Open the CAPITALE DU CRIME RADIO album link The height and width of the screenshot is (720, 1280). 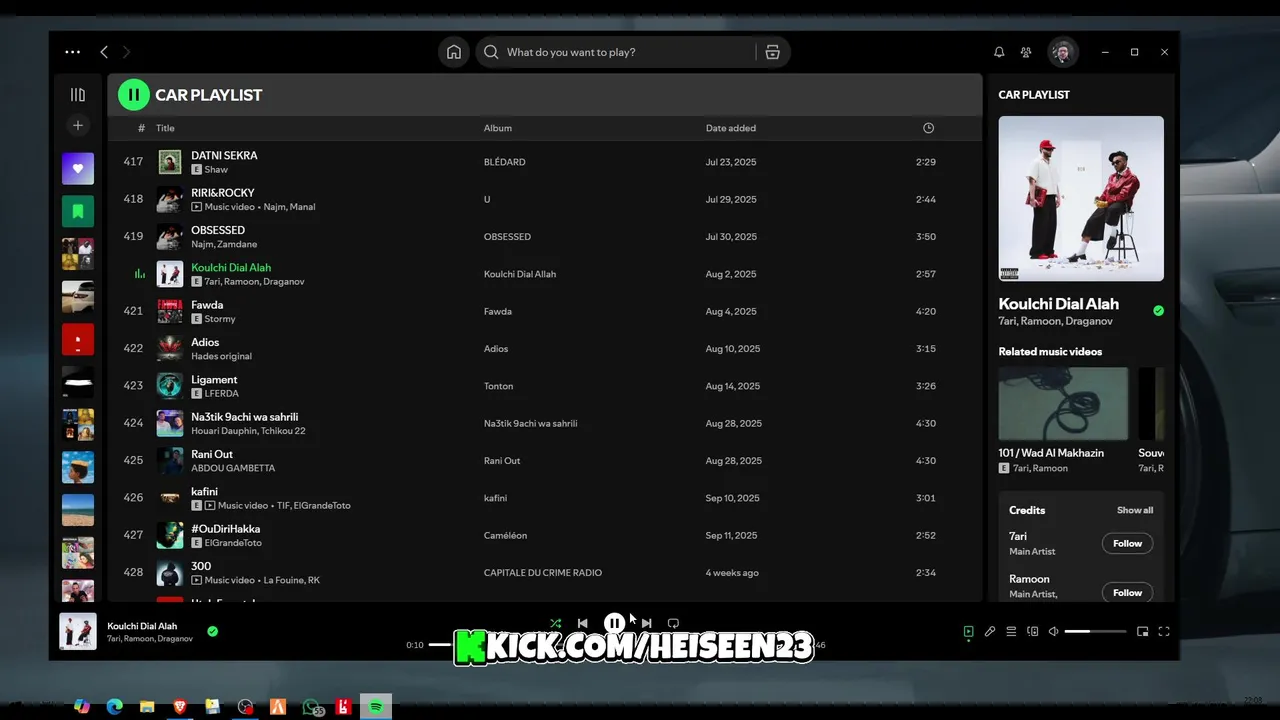[x=543, y=573]
